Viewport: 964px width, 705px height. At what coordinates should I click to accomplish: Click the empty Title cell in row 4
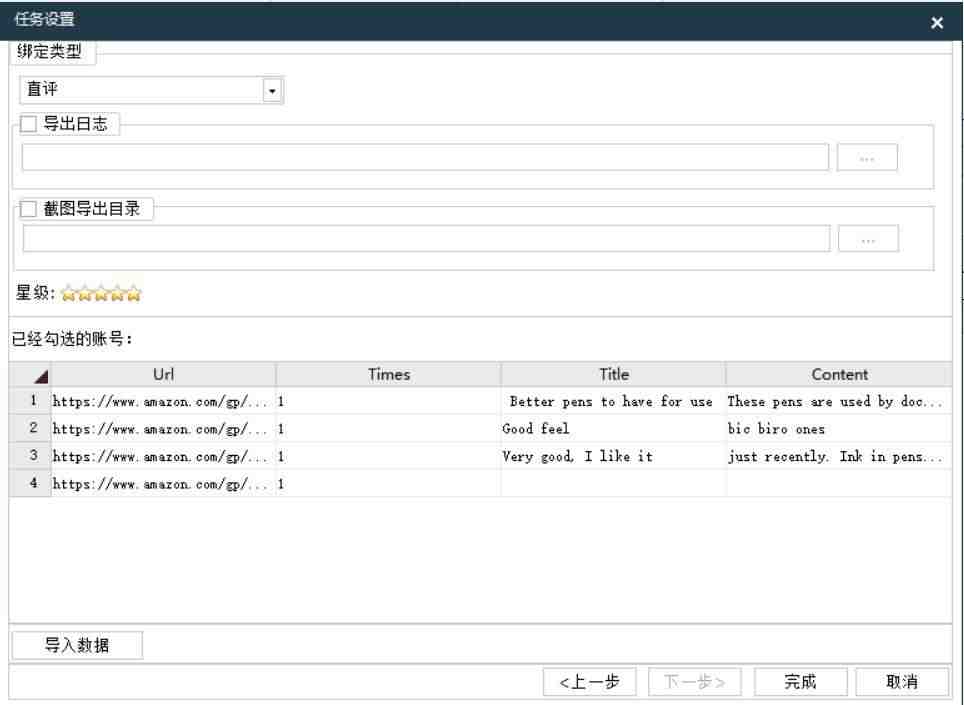614,484
